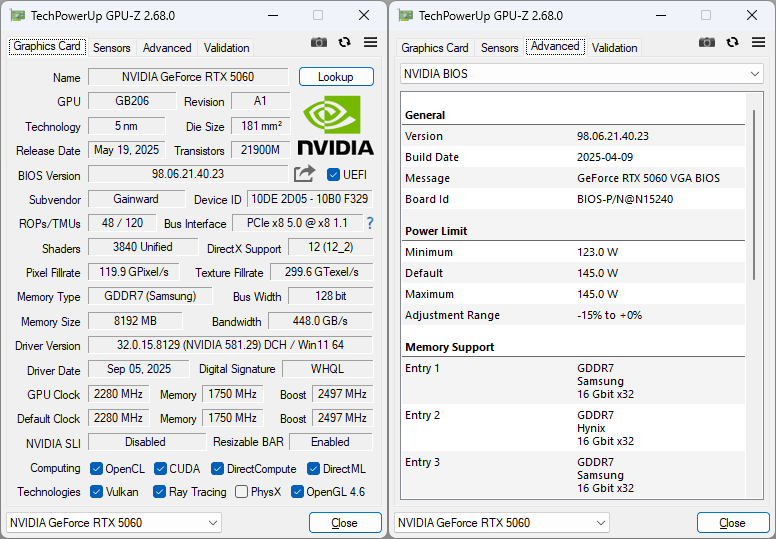The image size is (776, 539).
Task: Click the Close button in left window
Action: pyautogui.click(x=345, y=523)
